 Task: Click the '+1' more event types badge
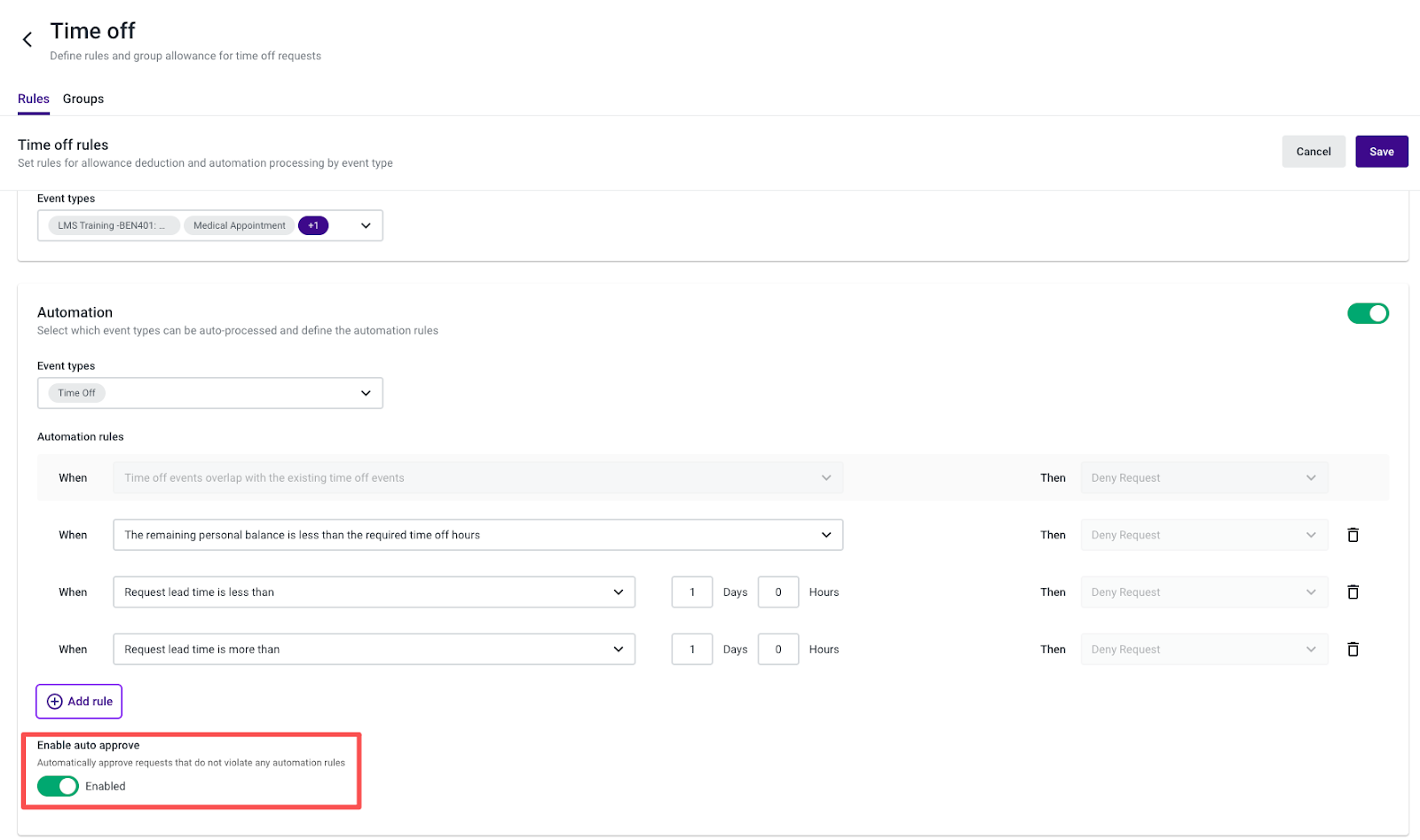pos(313,225)
